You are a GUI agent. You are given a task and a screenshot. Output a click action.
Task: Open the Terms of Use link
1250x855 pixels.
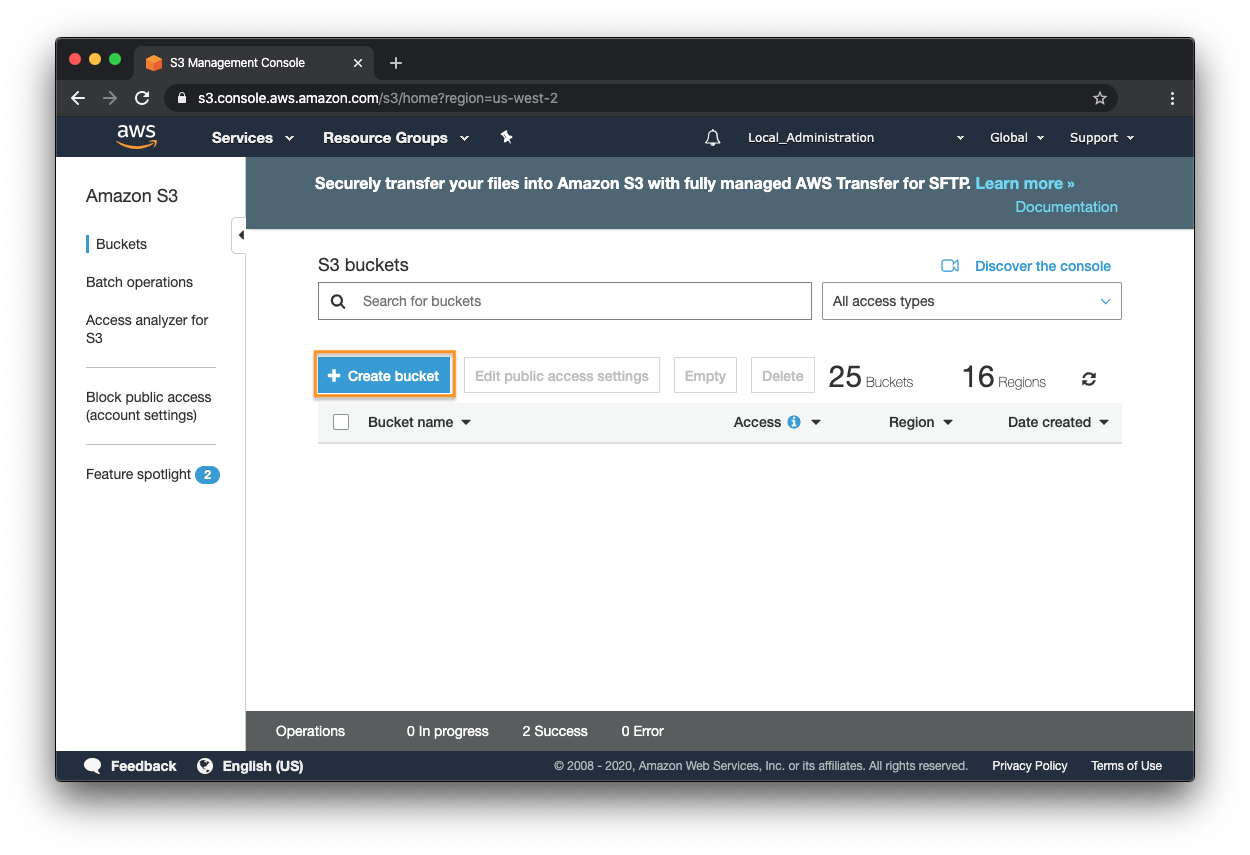[x=1126, y=766]
